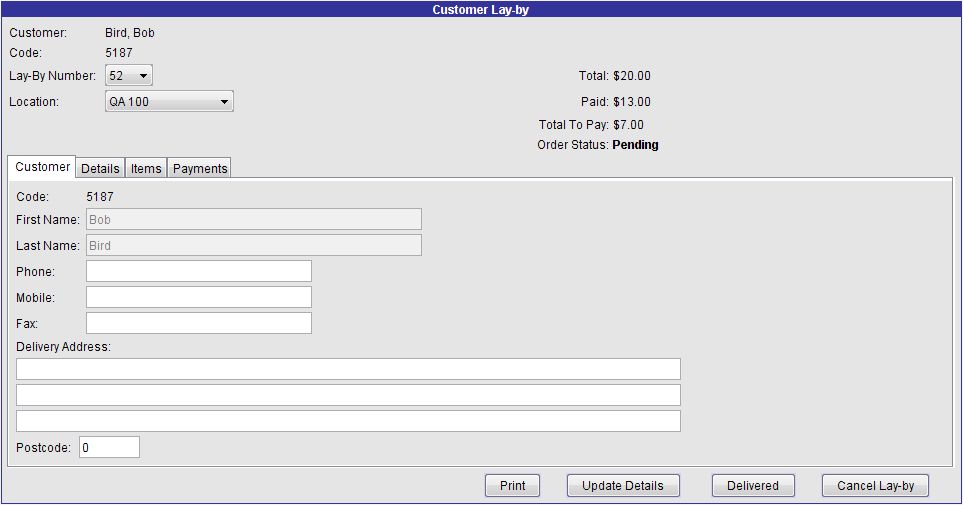Open the Details tab
The image size is (963, 505).
(x=100, y=168)
